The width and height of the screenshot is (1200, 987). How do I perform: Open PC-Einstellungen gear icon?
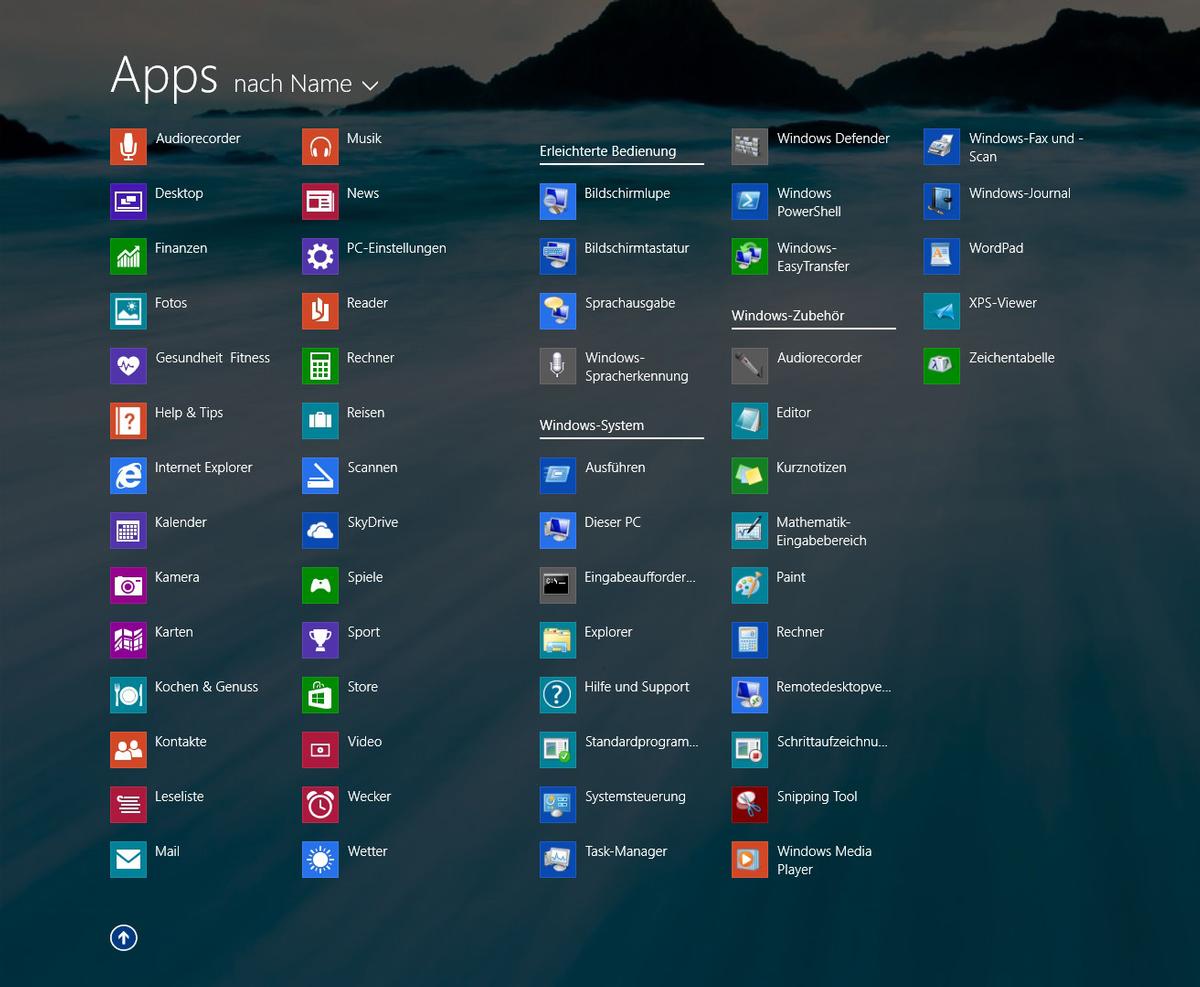coord(320,257)
